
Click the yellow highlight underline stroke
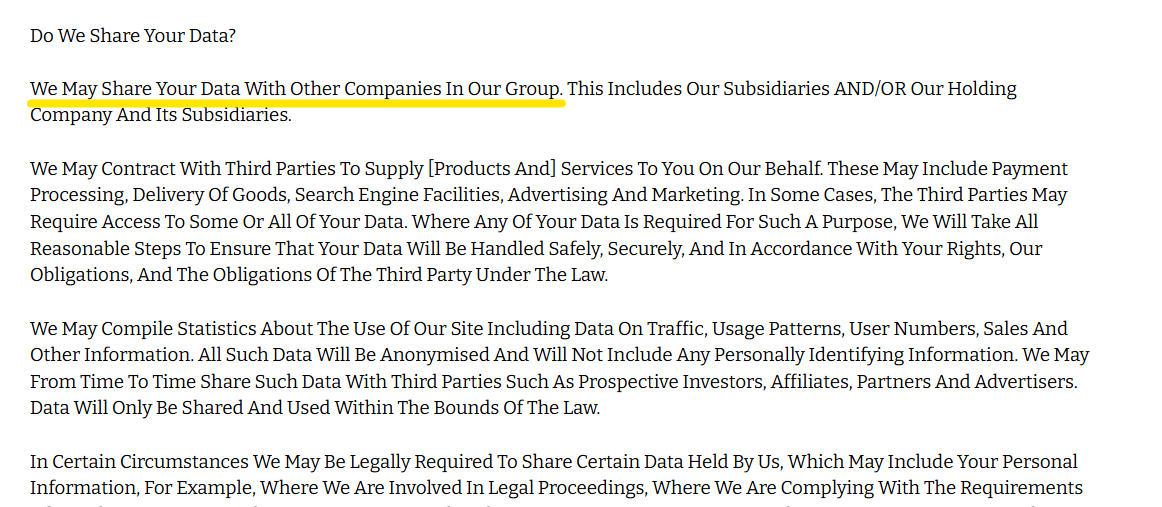(297, 103)
